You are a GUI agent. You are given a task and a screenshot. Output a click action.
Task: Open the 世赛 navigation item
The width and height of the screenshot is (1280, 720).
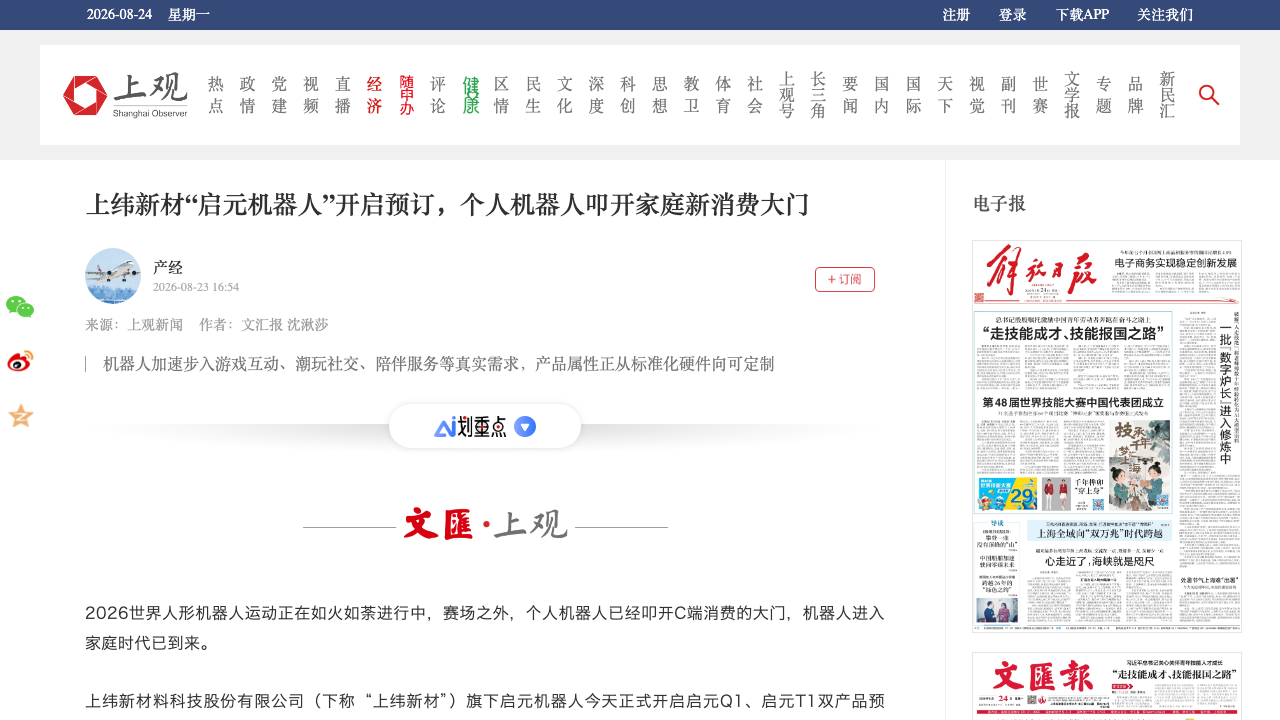(1041, 95)
